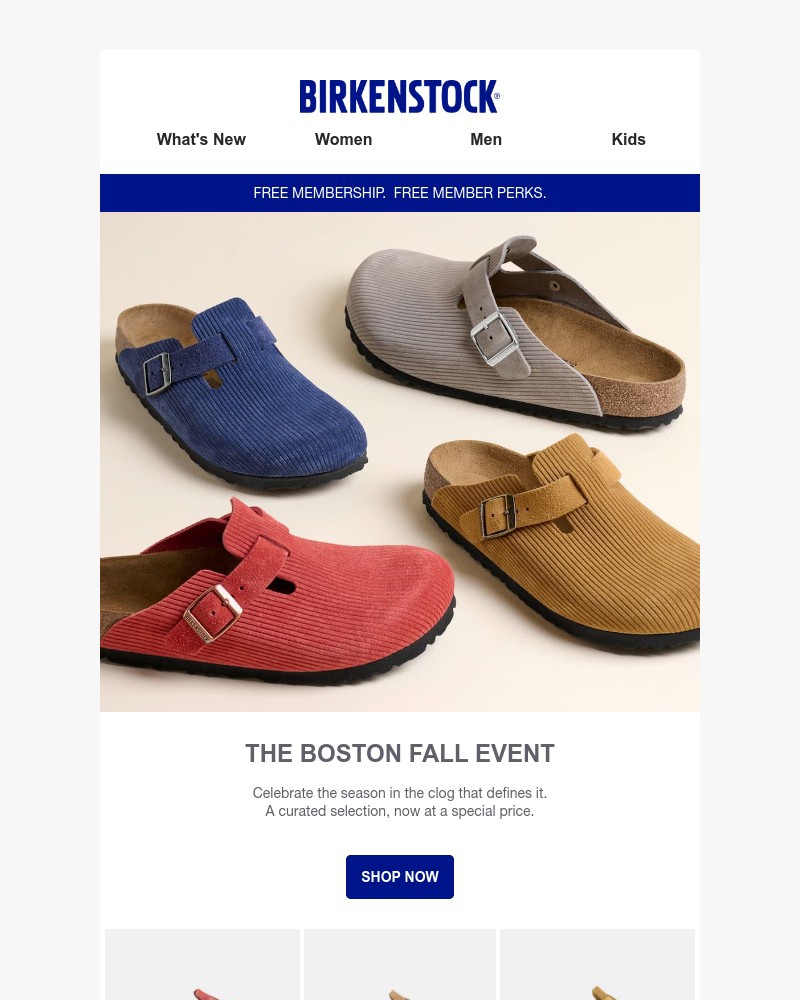Click The Boston Fall Event heading
Screen dimensions: 800x1000
coord(400,753)
